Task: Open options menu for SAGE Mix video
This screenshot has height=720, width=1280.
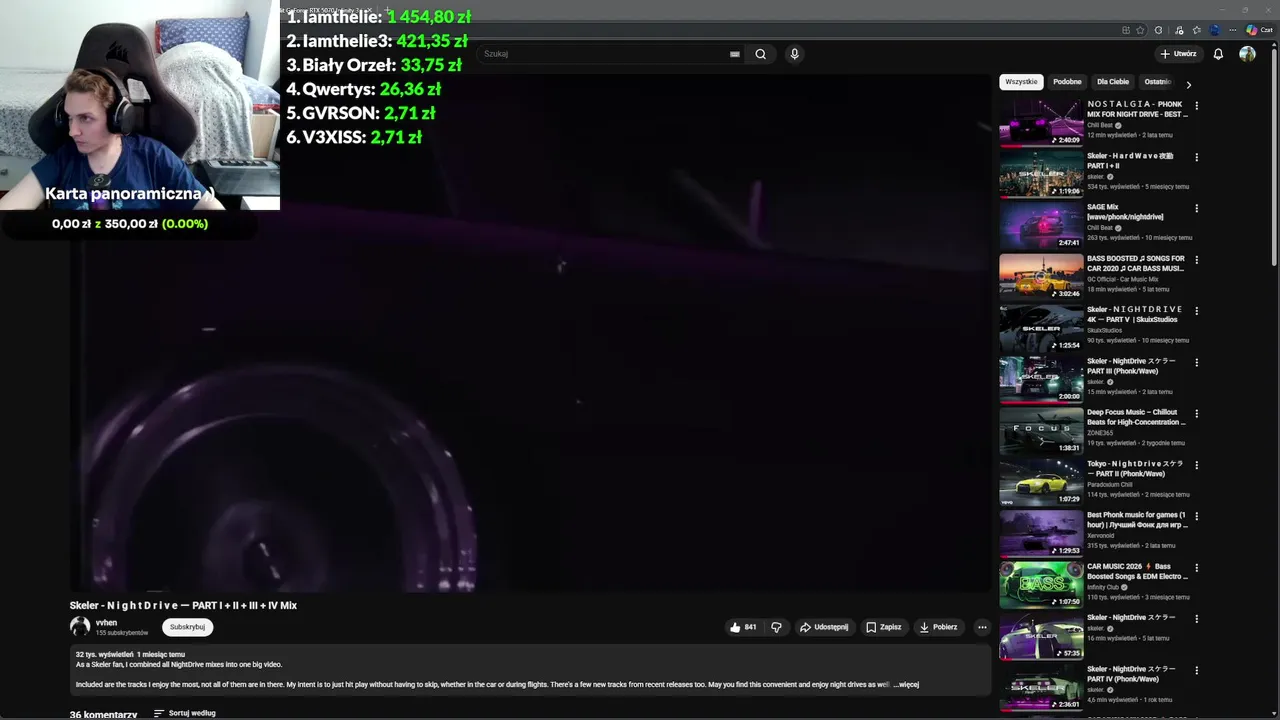Action: pos(1196,209)
